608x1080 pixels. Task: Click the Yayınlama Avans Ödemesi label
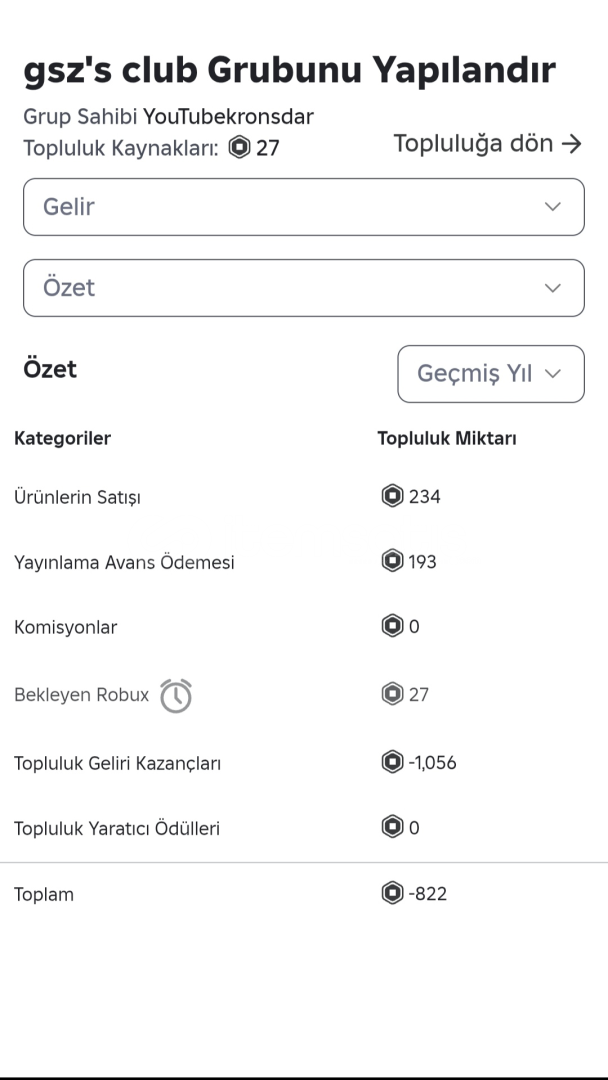click(x=124, y=562)
